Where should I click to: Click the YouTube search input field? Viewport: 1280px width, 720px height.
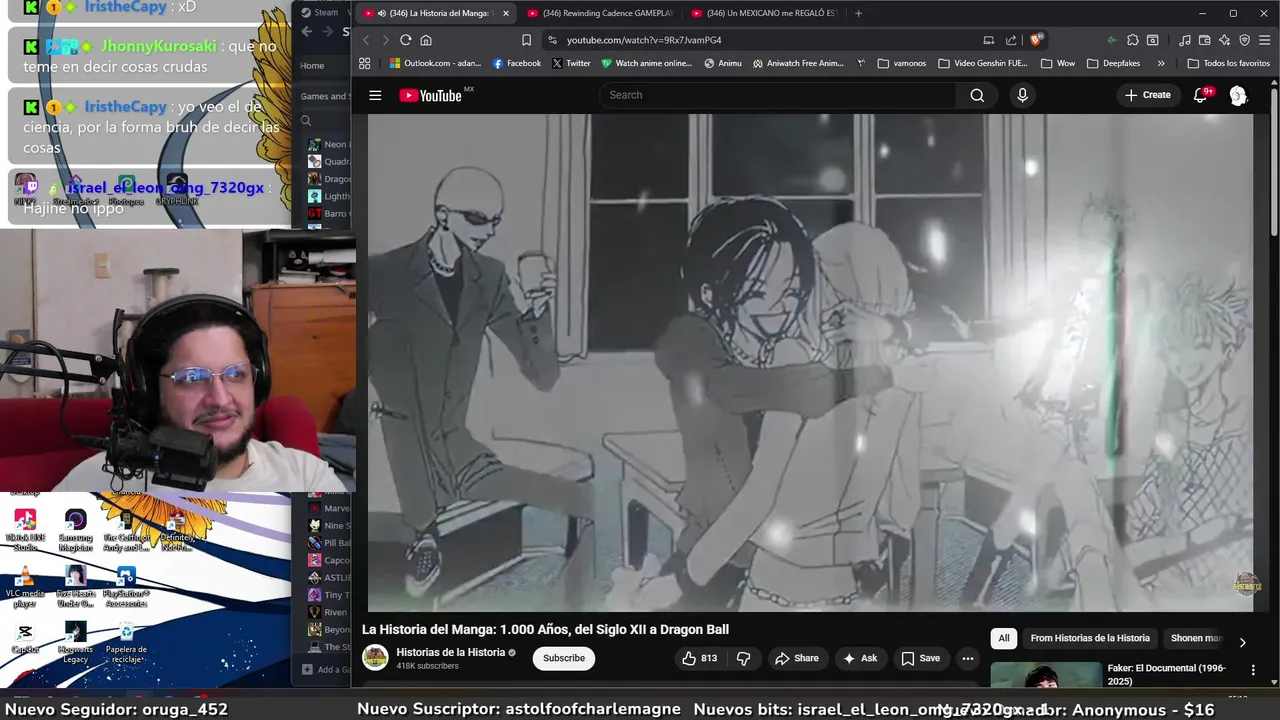click(778, 95)
